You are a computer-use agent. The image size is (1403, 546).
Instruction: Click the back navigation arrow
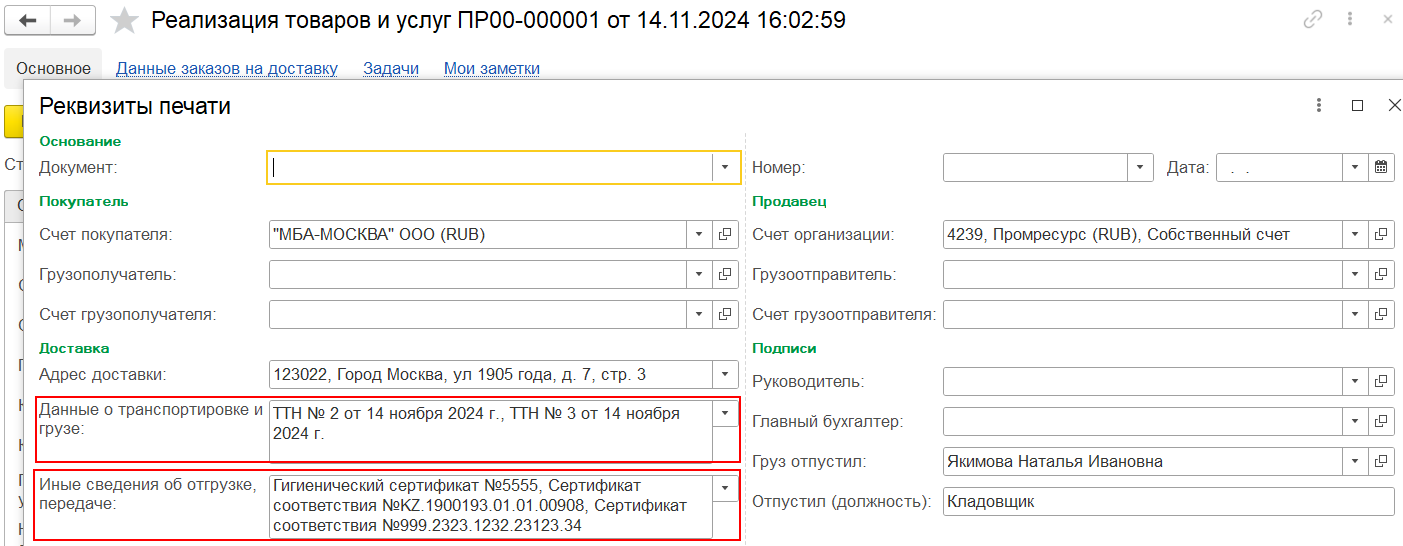(29, 20)
